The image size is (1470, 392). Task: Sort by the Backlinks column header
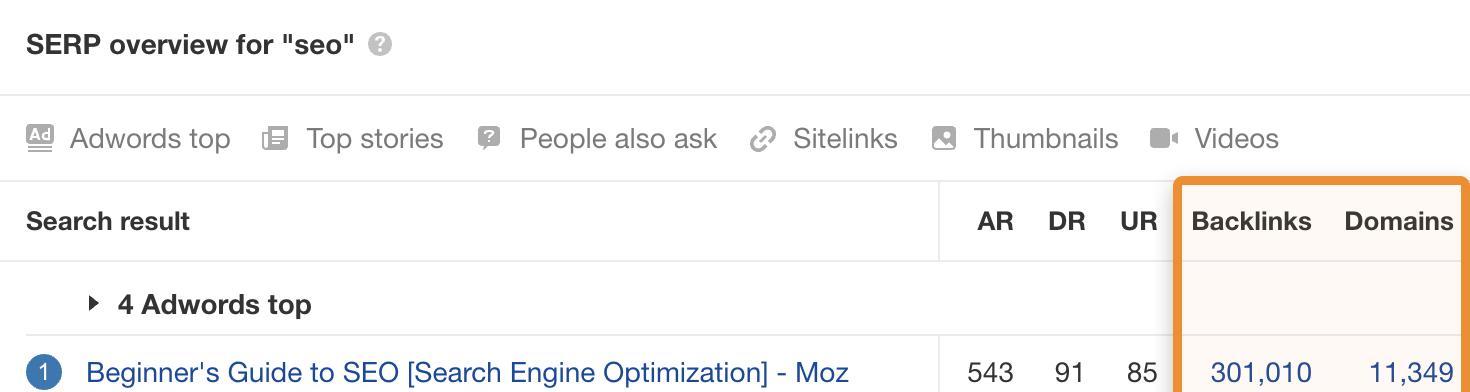1251,221
